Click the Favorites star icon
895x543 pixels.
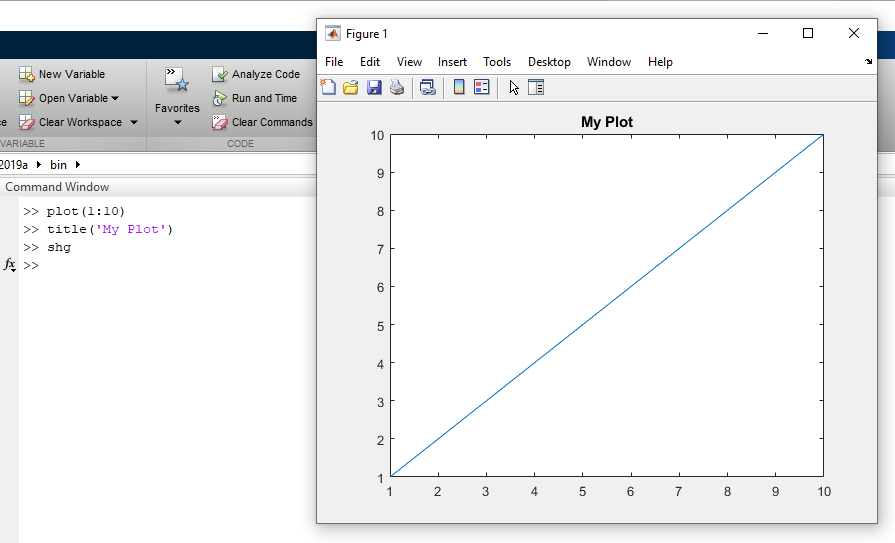pyautogui.click(x=176, y=79)
